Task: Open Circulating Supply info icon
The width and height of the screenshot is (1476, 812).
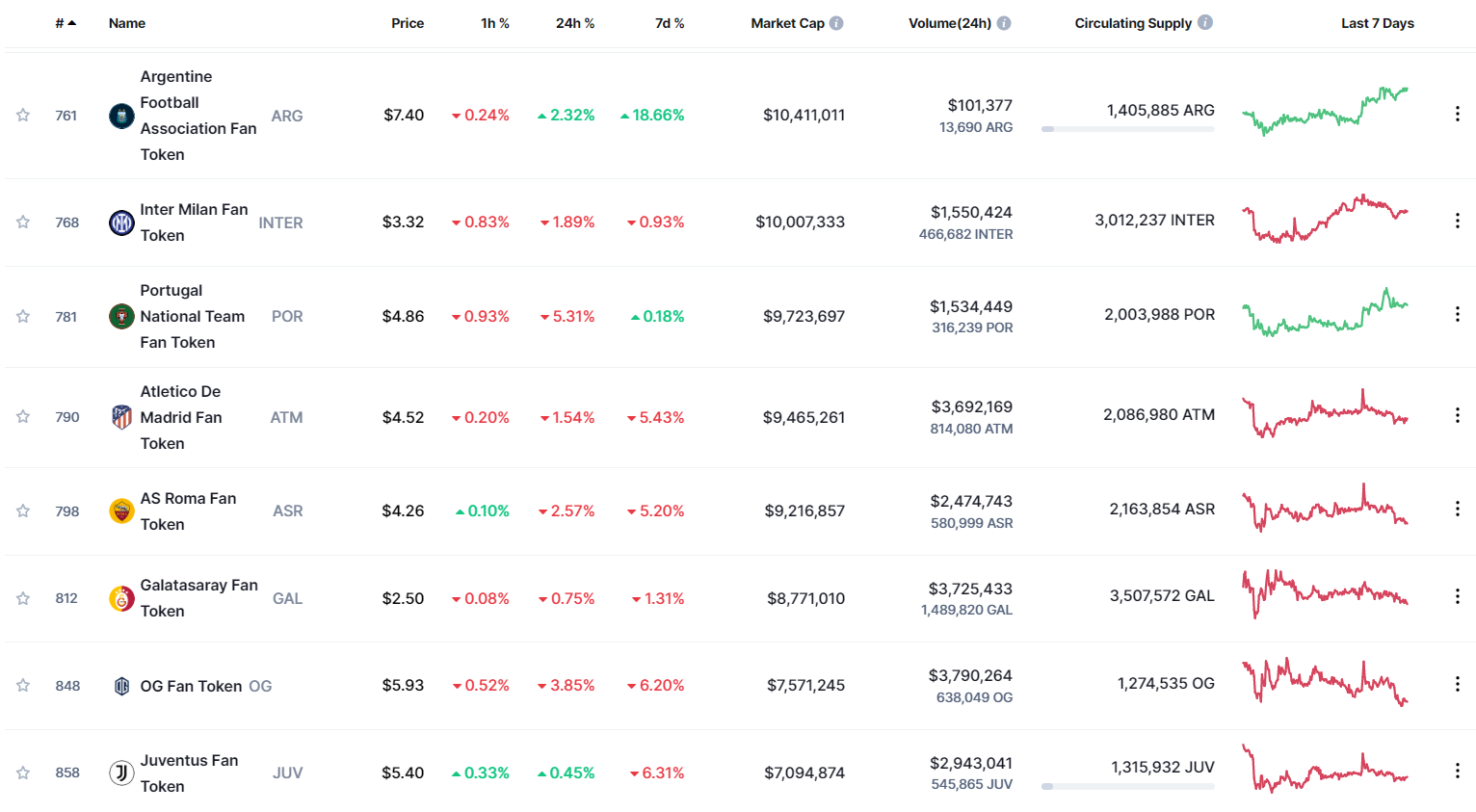Action: coord(1205,22)
